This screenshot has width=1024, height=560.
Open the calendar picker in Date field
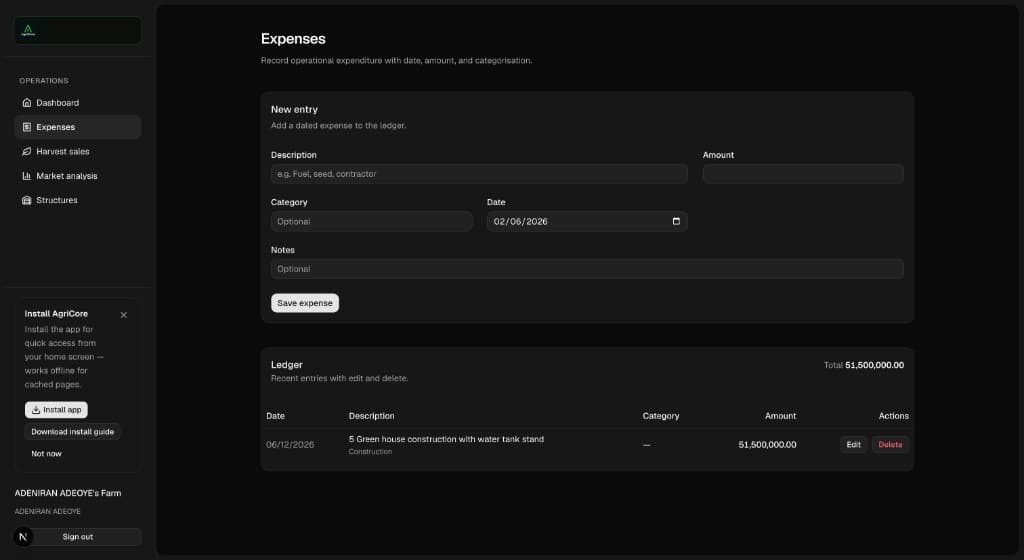(676, 221)
